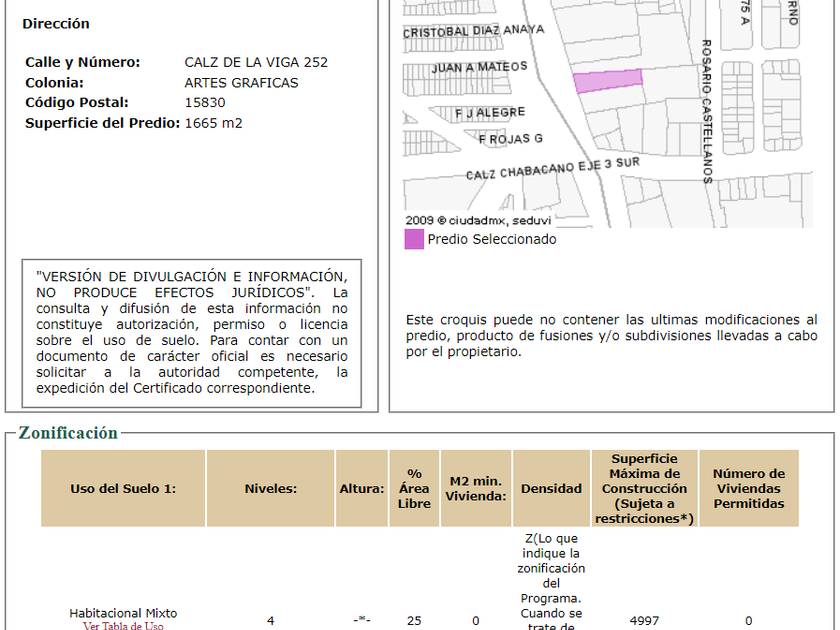Viewport: 840px width, 630px height.
Task: Select the postal code 15830
Action: [x=205, y=103]
